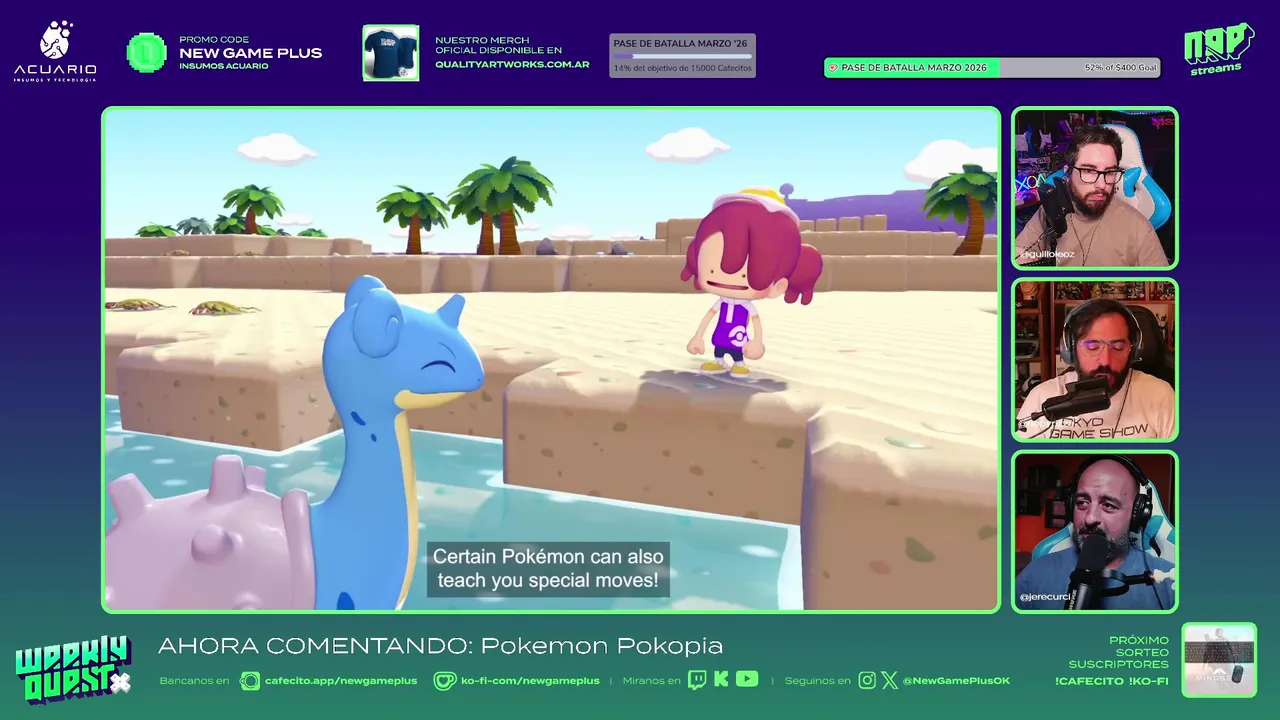
Task: Open the merch t-shirt thumbnail
Action: 390,53
